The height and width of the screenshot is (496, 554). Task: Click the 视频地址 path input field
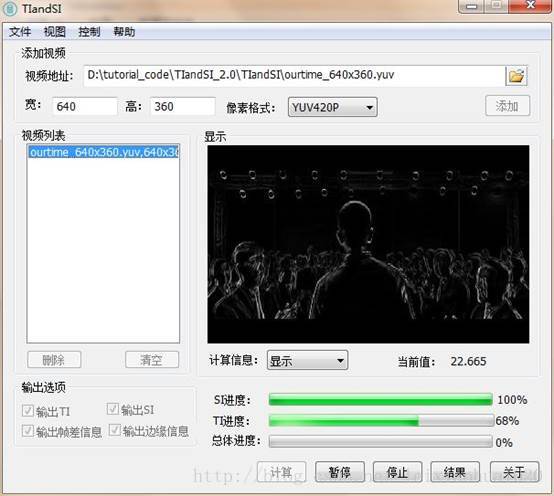click(294, 75)
